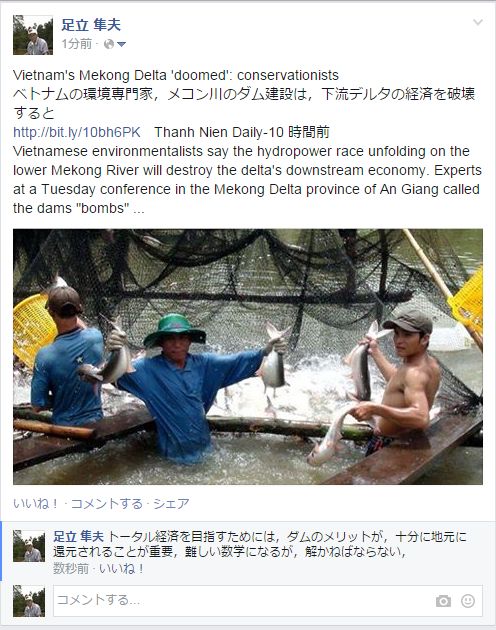Click the post author's profile picture
The height and width of the screenshot is (630, 496).
pyautogui.click(x=33, y=35)
